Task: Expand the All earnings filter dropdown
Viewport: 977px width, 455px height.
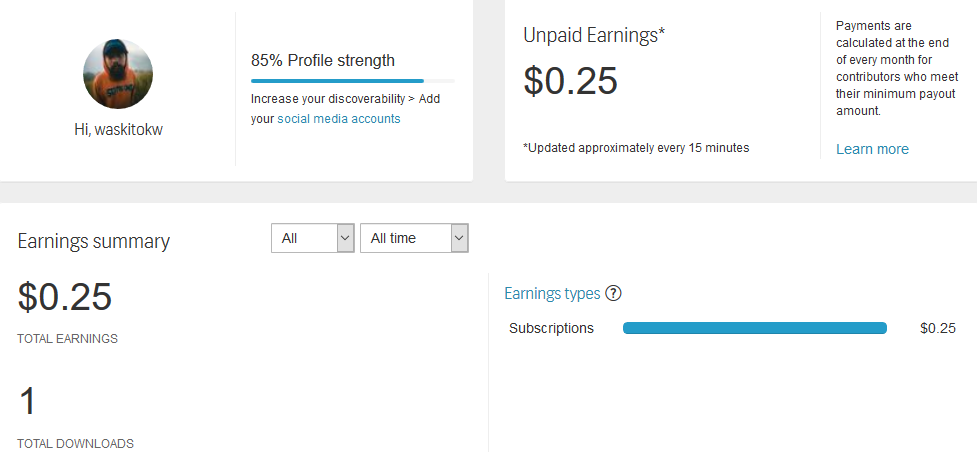Action: click(x=313, y=238)
